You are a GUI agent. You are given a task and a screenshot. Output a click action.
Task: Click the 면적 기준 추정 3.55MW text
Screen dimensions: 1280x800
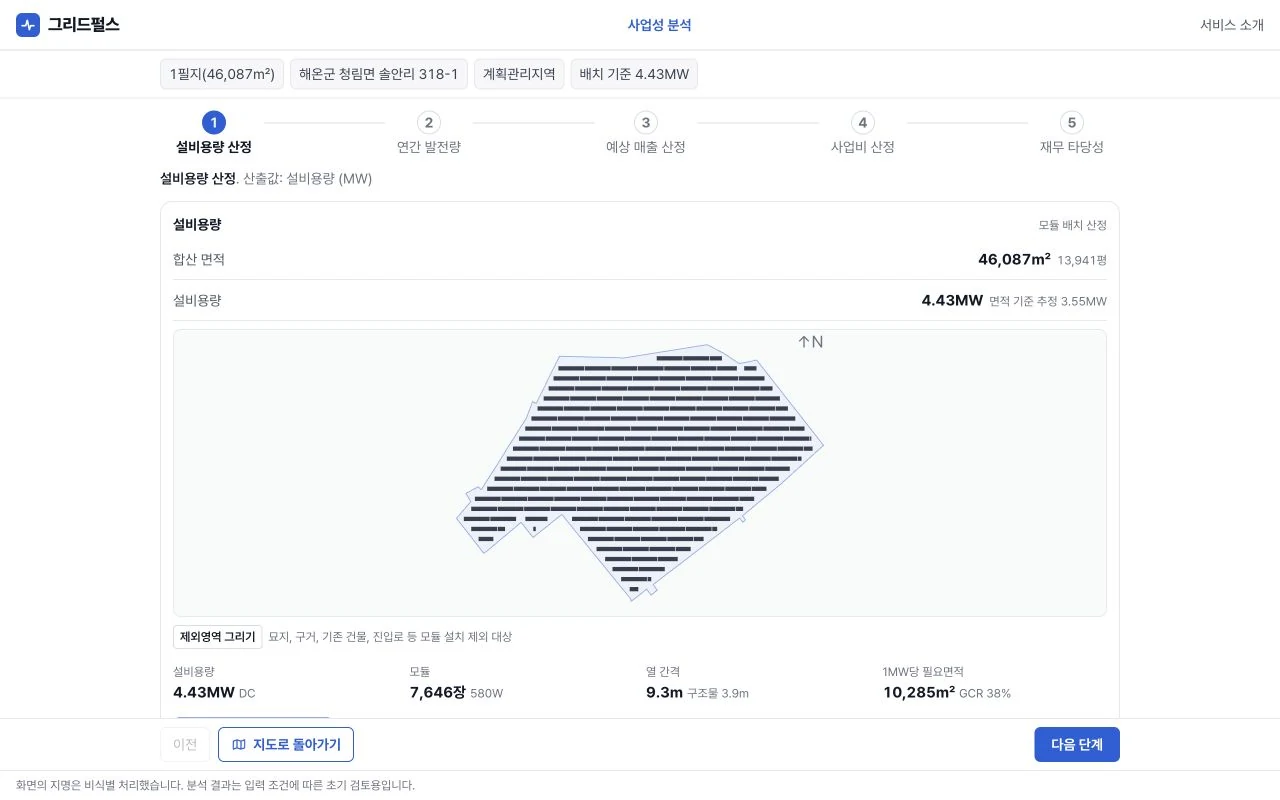(x=1048, y=301)
